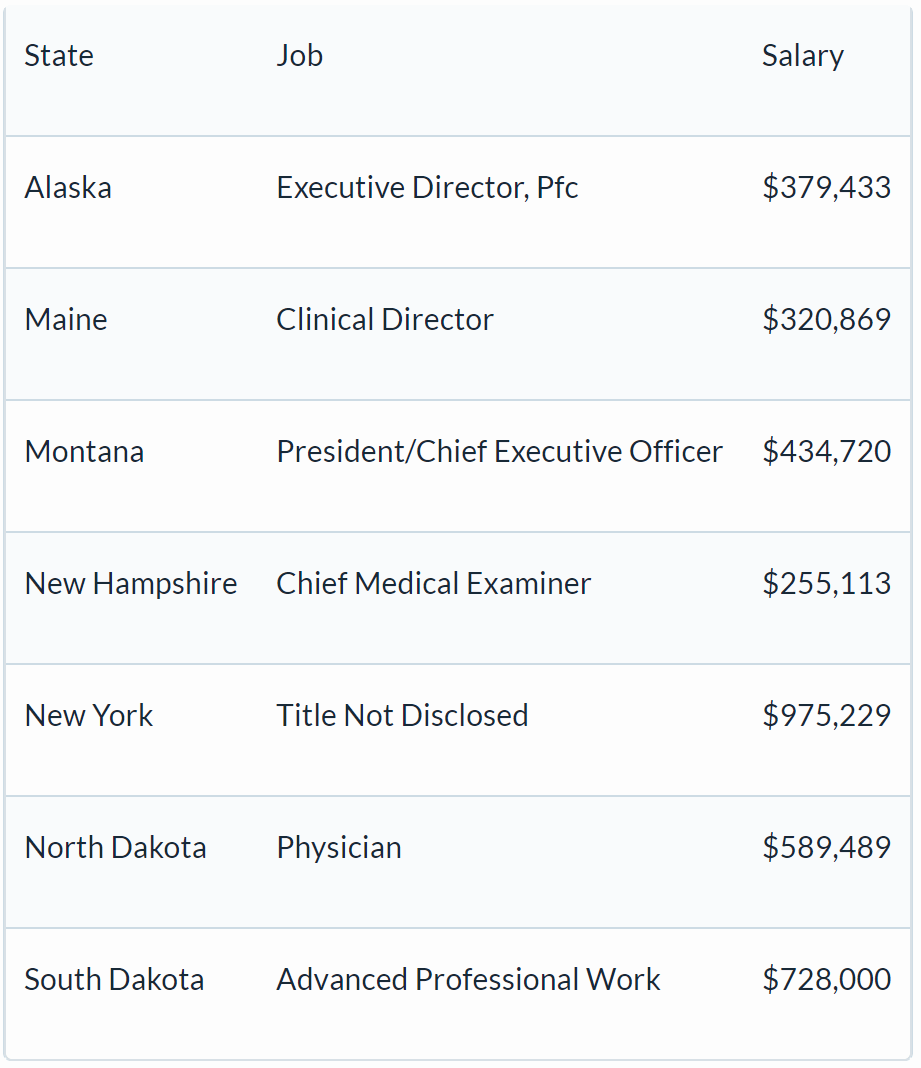Click the $975,229 salary value
Image resolution: width=921 pixels, height=1068 pixels.
pyautogui.click(x=826, y=716)
